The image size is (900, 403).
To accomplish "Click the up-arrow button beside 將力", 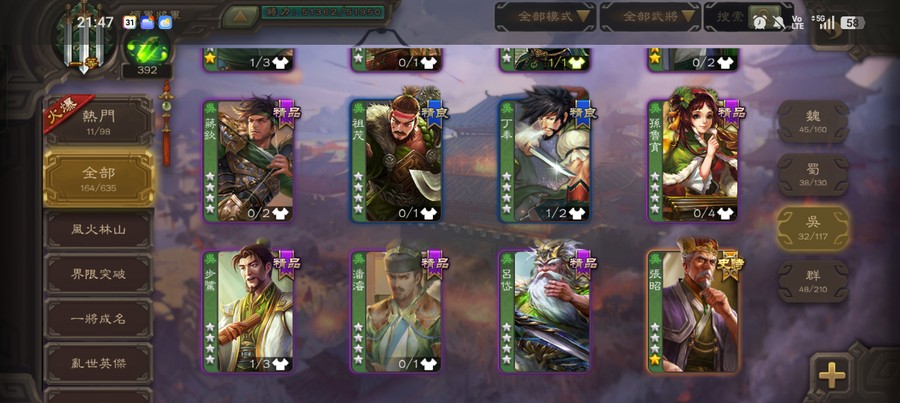I will click(x=240, y=16).
